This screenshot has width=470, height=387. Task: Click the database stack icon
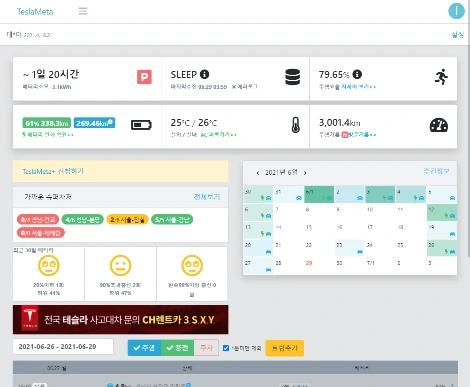293,77
